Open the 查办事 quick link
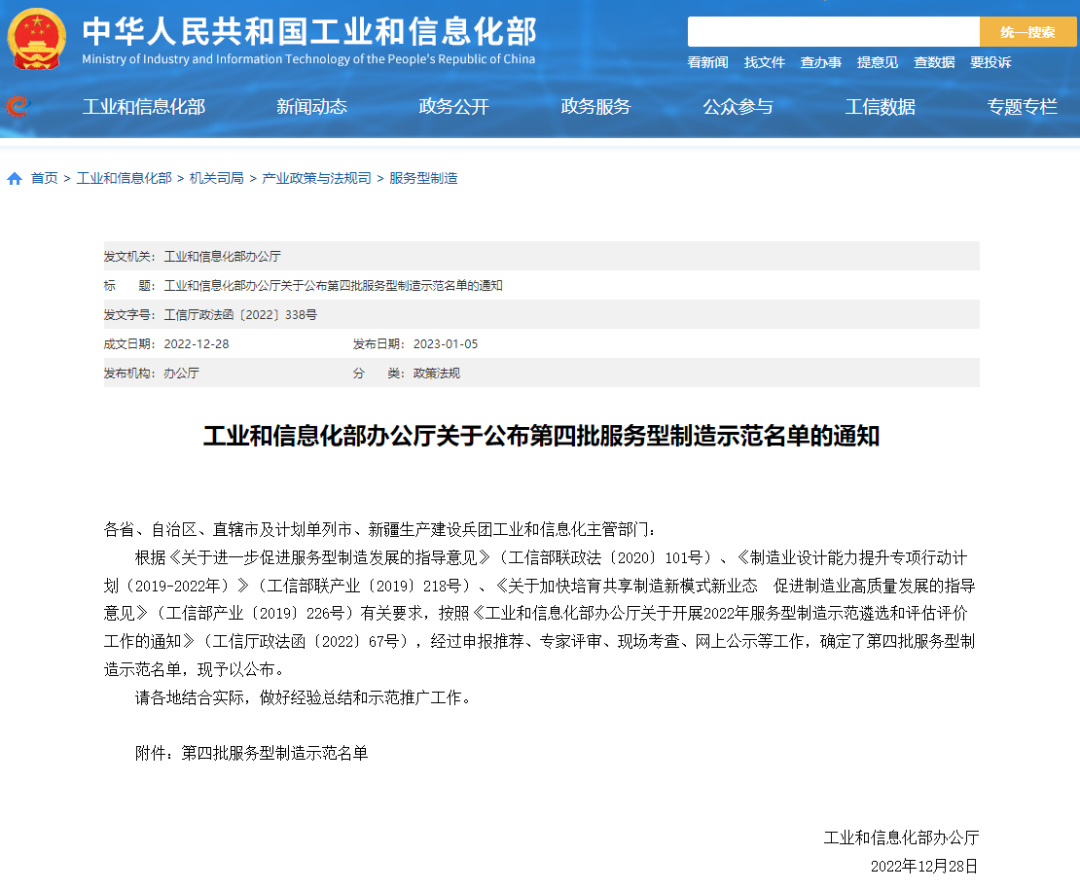This screenshot has width=1080, height=891. (821, 63)
